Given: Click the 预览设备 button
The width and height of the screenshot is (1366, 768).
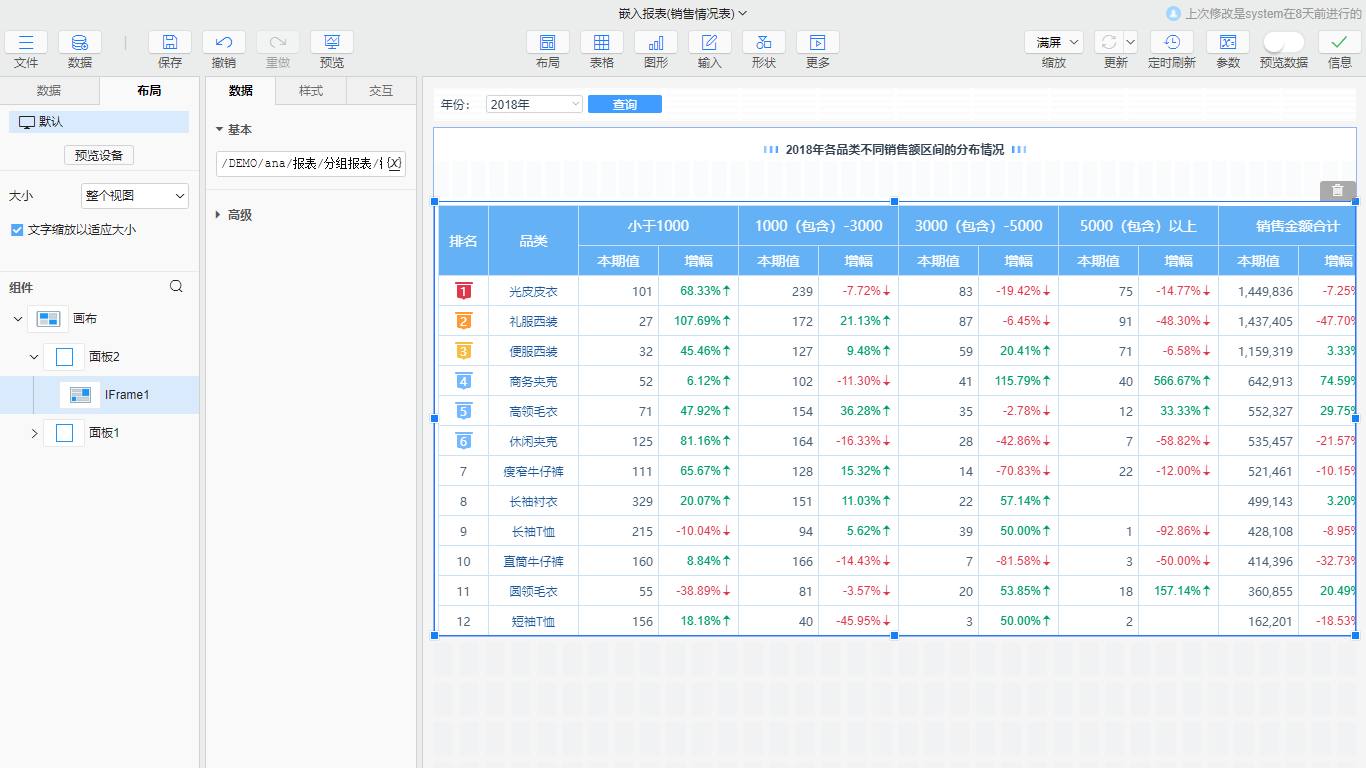Looking at the screenshot, I should tap(97, 155).
